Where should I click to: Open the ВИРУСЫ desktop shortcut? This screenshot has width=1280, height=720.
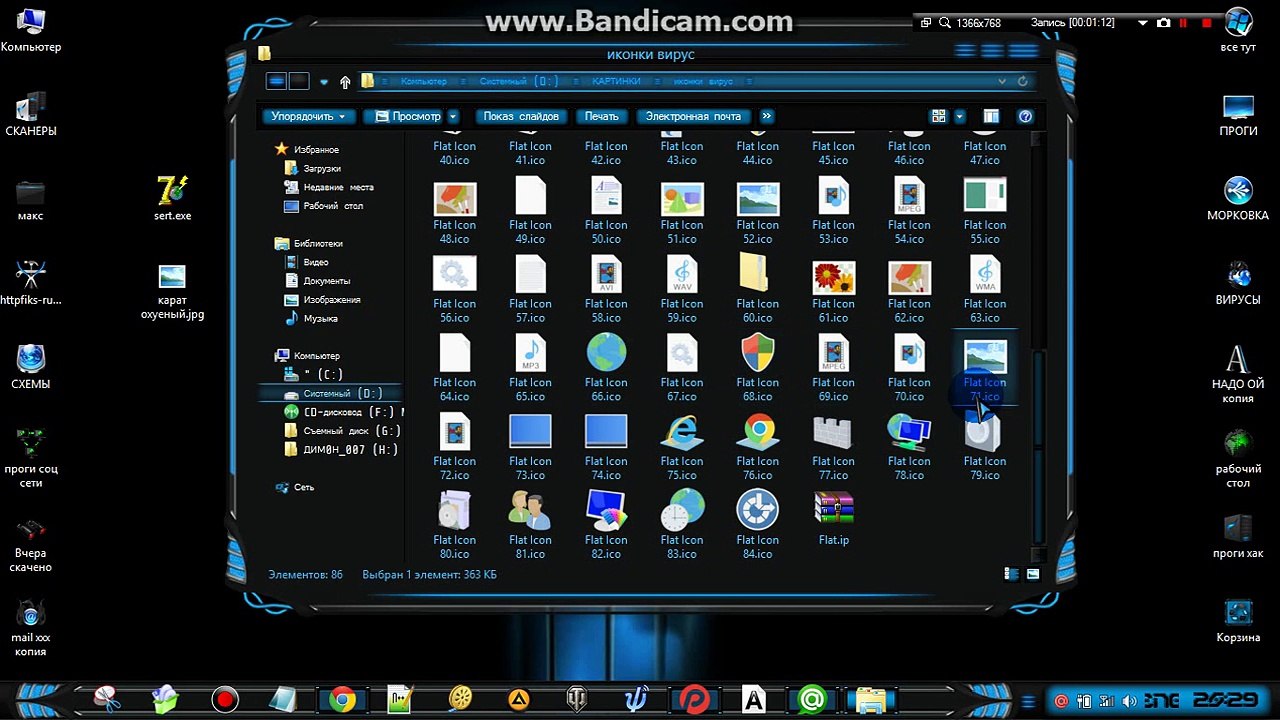[1238, 283]
